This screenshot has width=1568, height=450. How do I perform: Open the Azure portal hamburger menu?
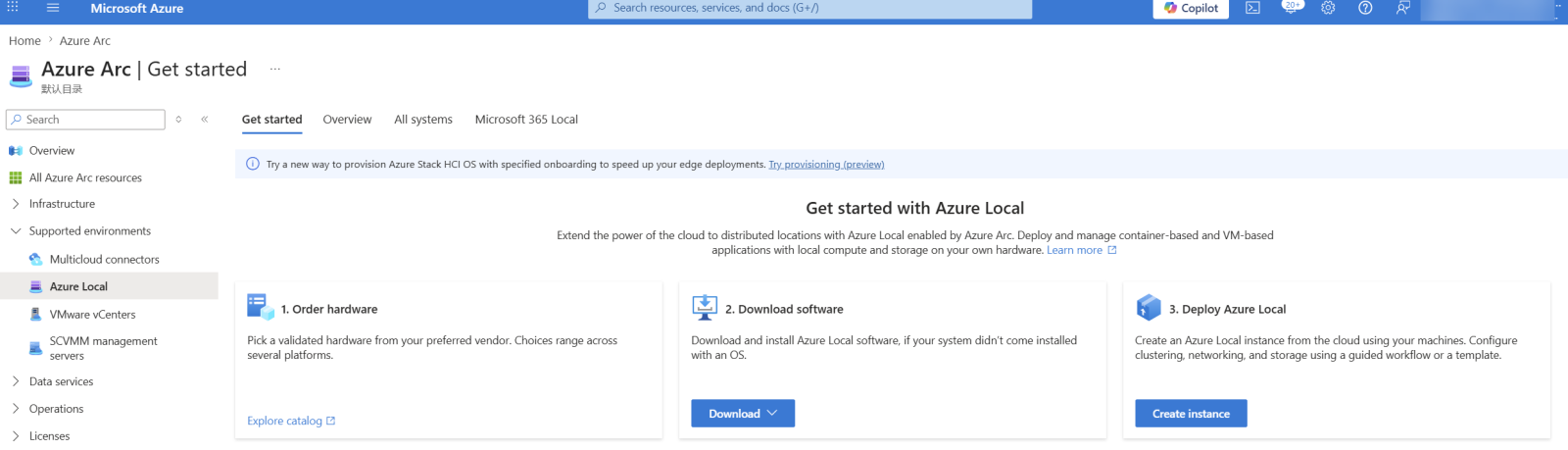click(53, 8)
